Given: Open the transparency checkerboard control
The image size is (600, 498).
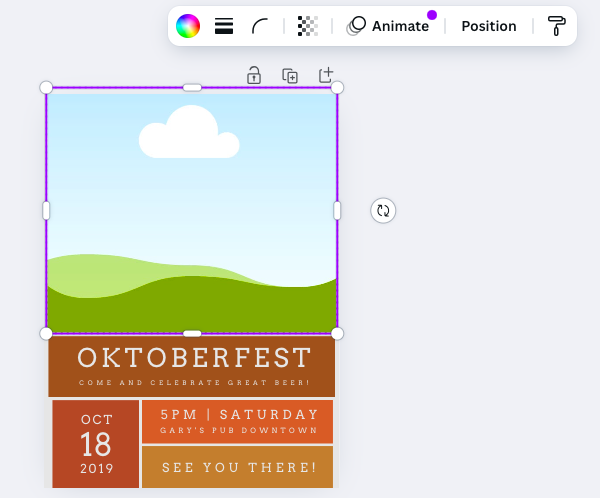Looking at the screenshot, I should coord(308,26).
